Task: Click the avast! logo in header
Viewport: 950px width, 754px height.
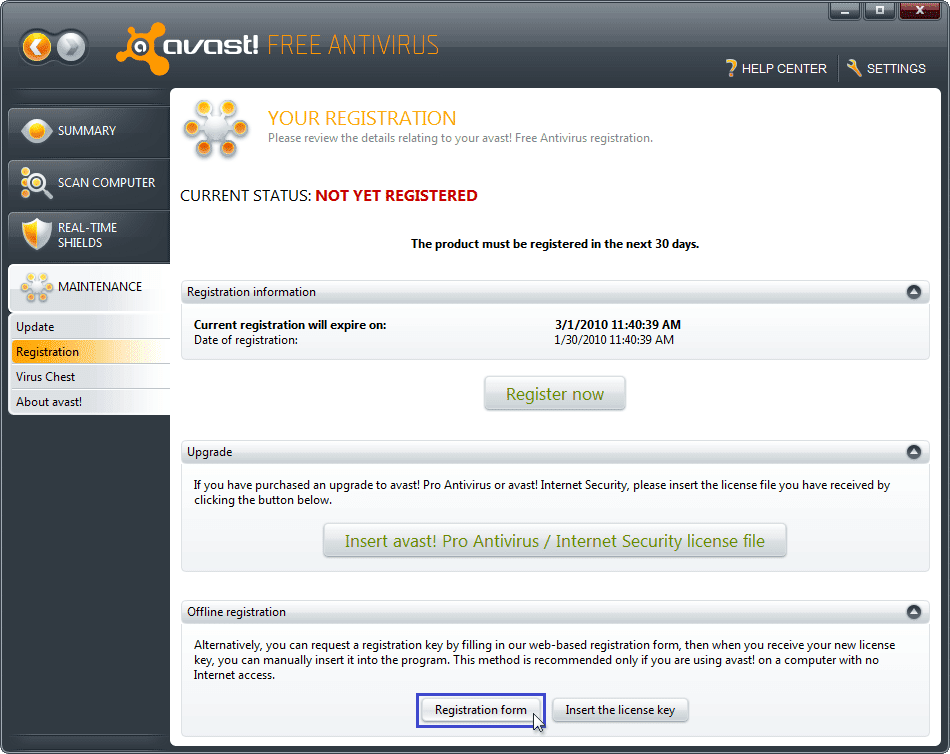Action: (187, 48)
